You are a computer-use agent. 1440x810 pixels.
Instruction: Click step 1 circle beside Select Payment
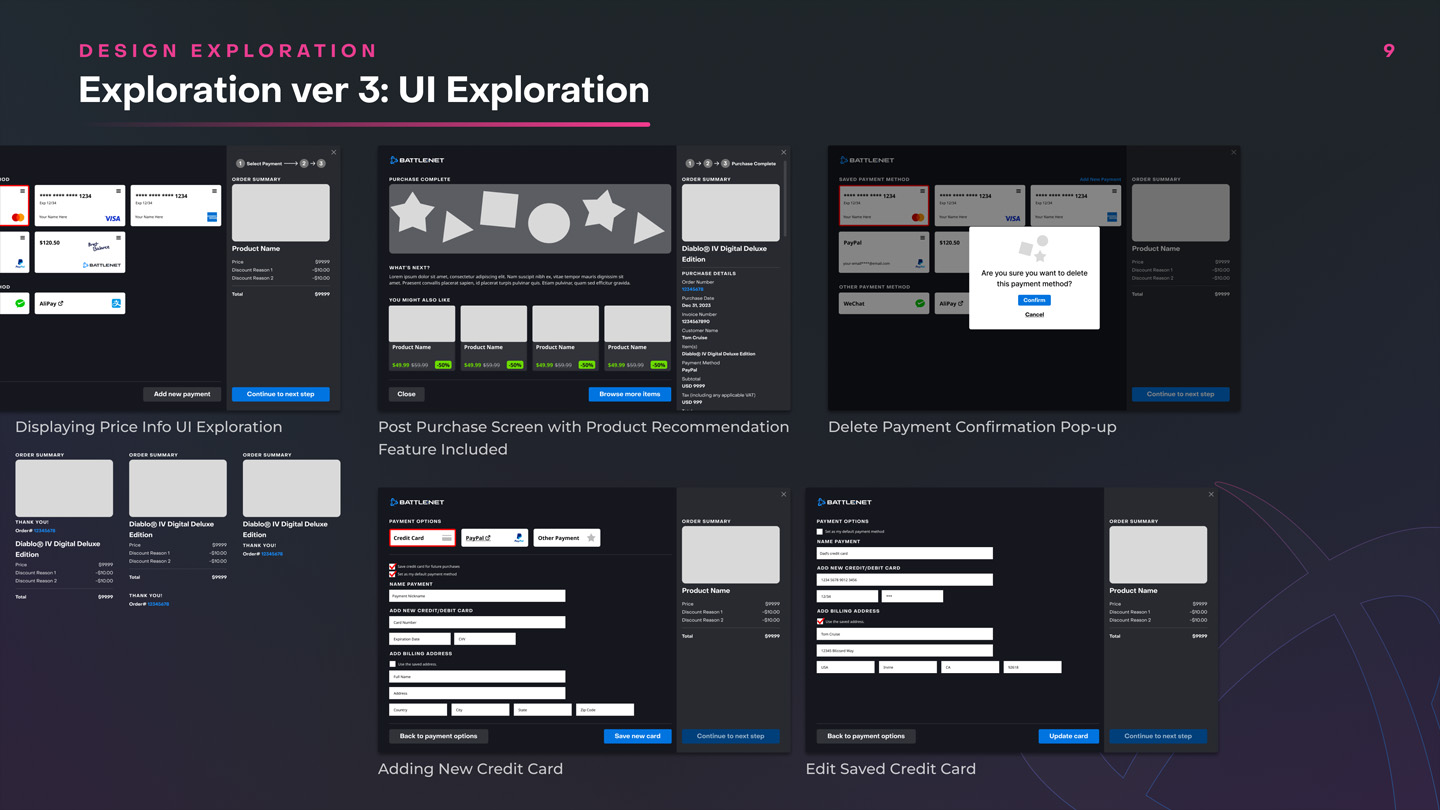point(240,163)
